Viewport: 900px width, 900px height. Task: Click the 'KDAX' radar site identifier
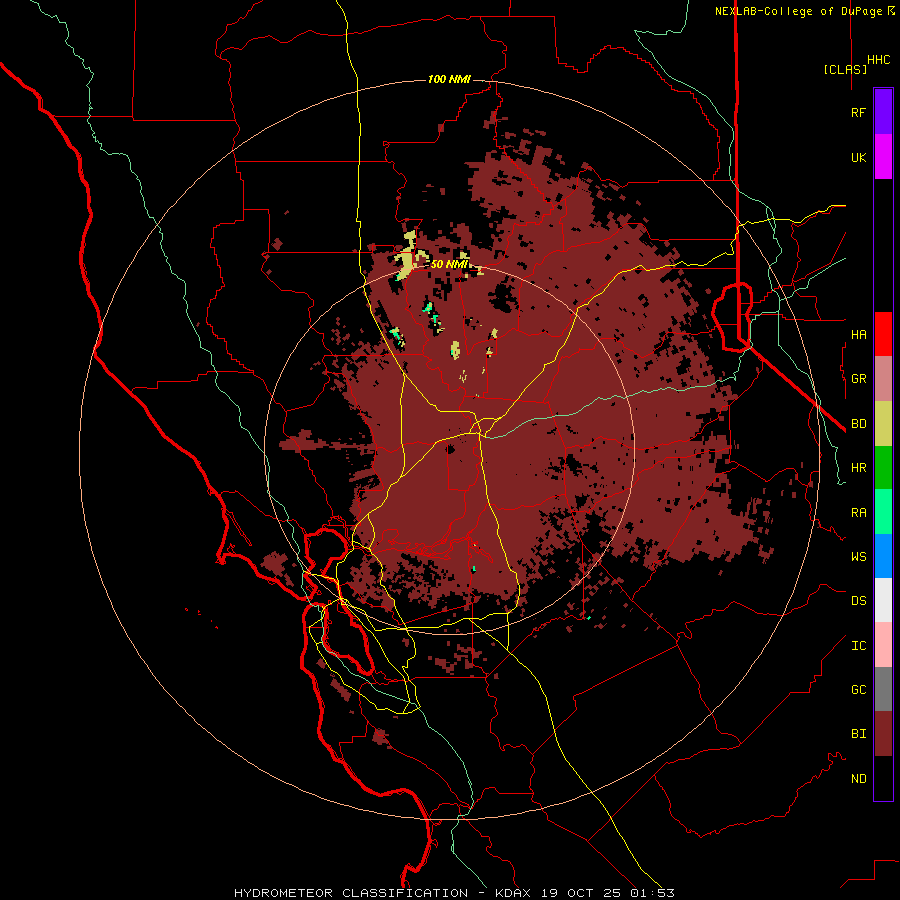coord(513,893)
